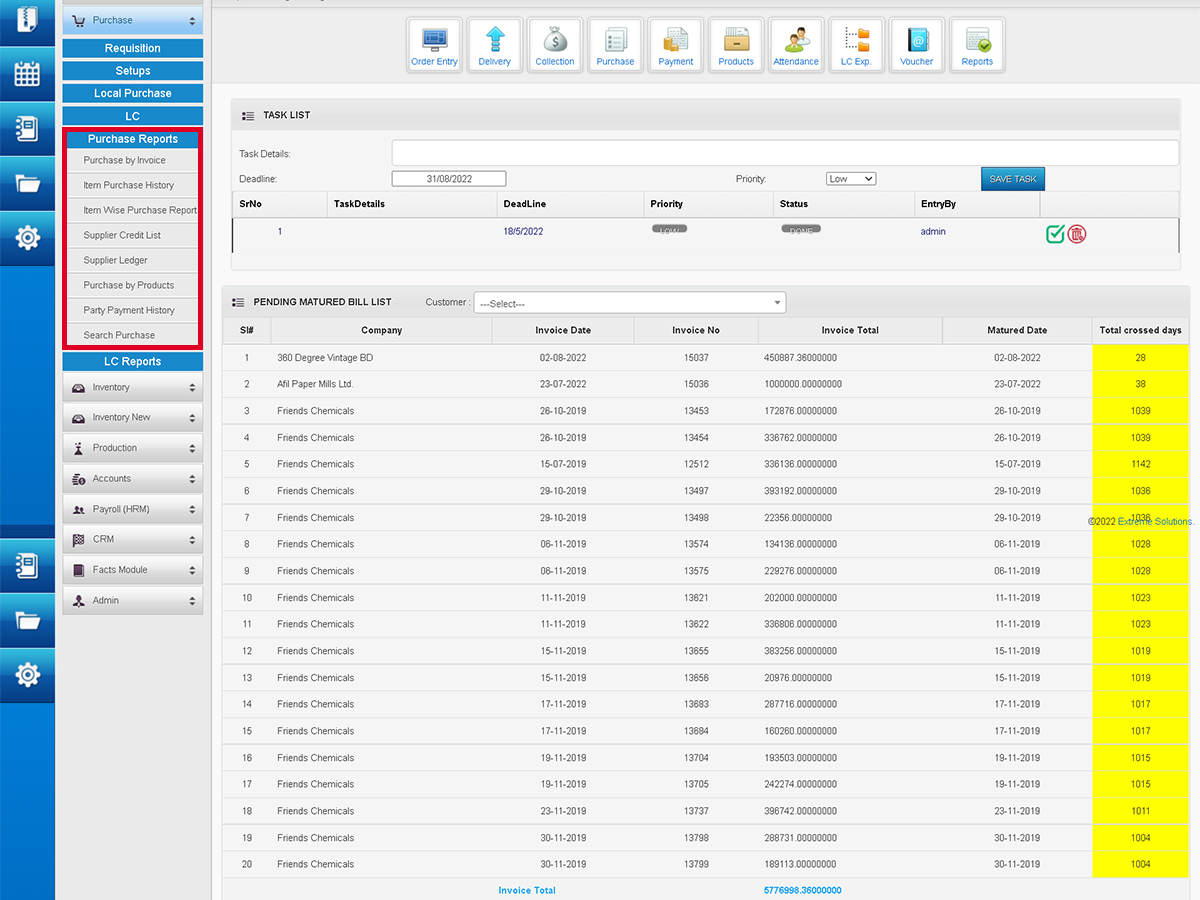The width and height of the screenshot is (1200, 900).
Task: Click the SAVE TASK button
Action: click(x=1012, y=179)
